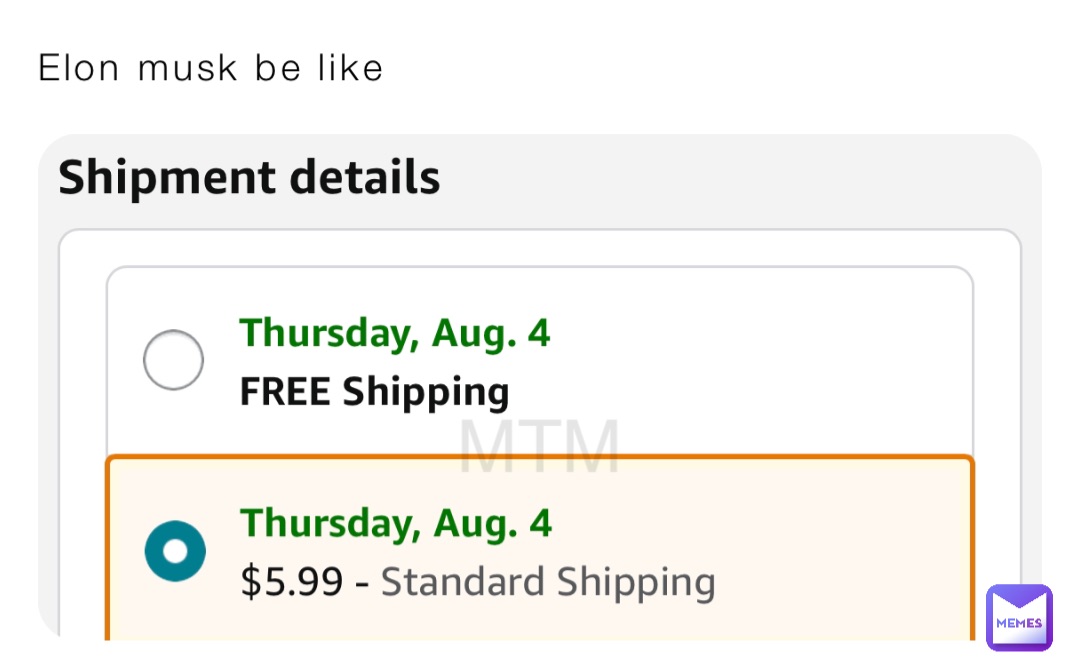Select the FREE Shipping radio button
This screenshot has width=1080, height=668.
[174, 360]
